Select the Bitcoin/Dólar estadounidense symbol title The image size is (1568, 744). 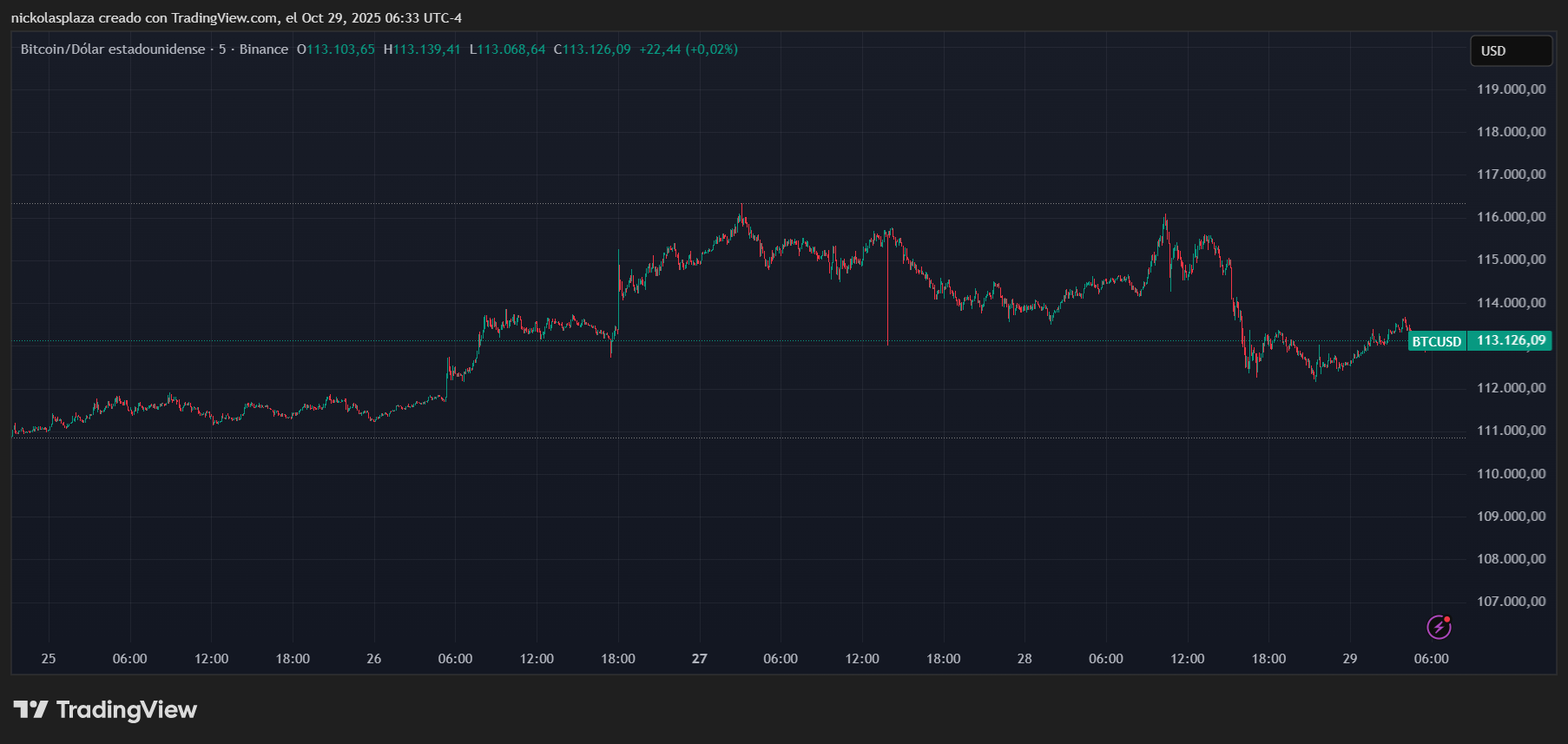[x=113, y=49]
